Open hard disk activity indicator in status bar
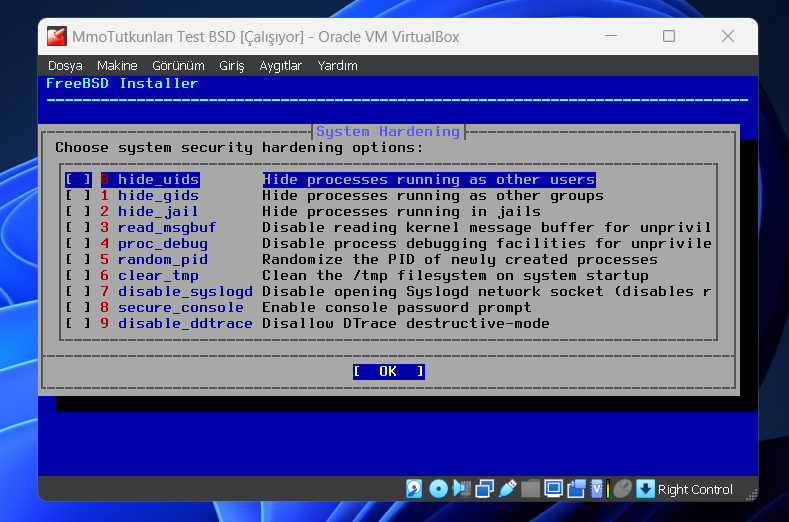 point(414,489)
